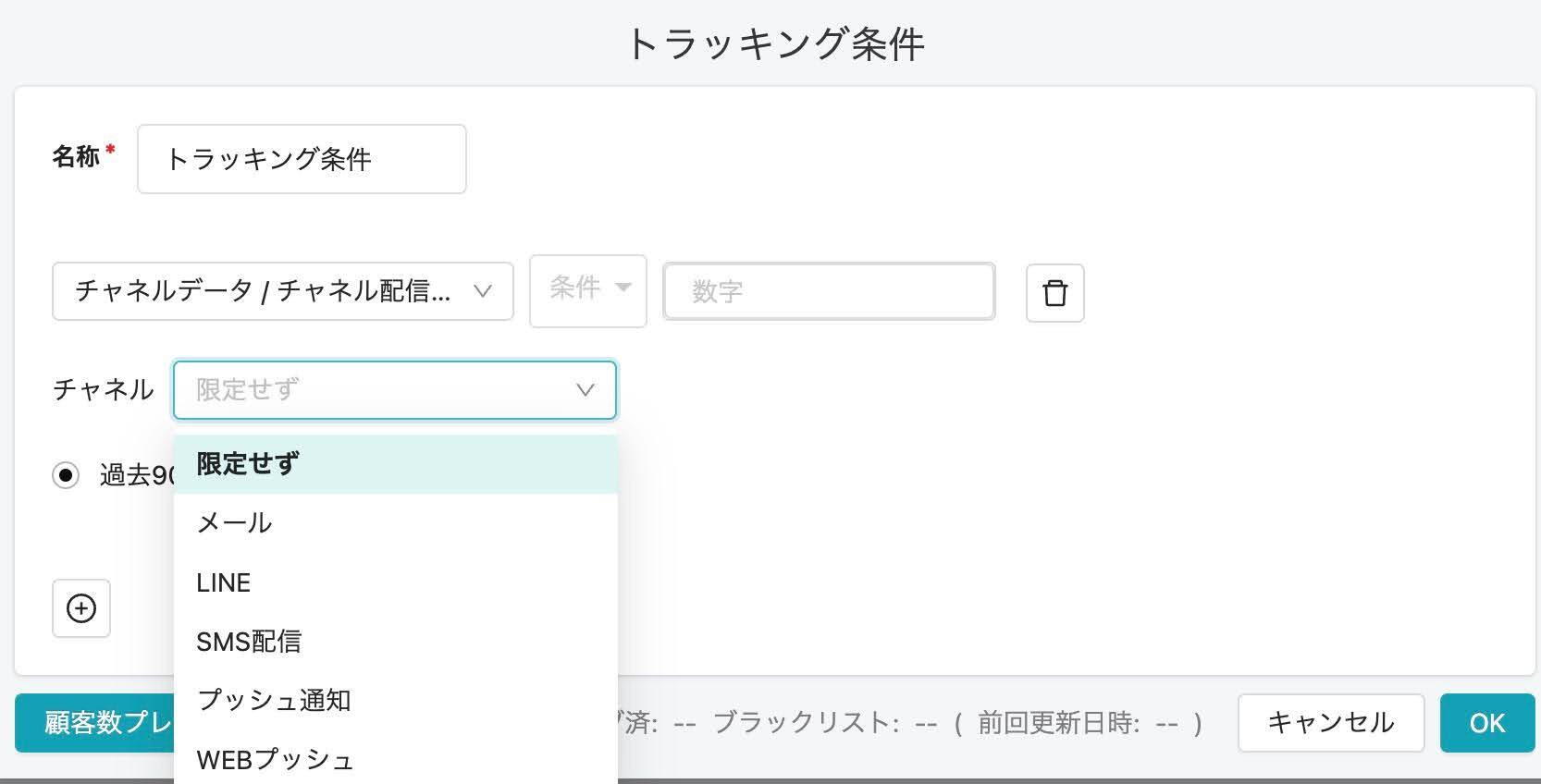Click the chevron in チャネルデータ dropdown

tap(482, 291)
